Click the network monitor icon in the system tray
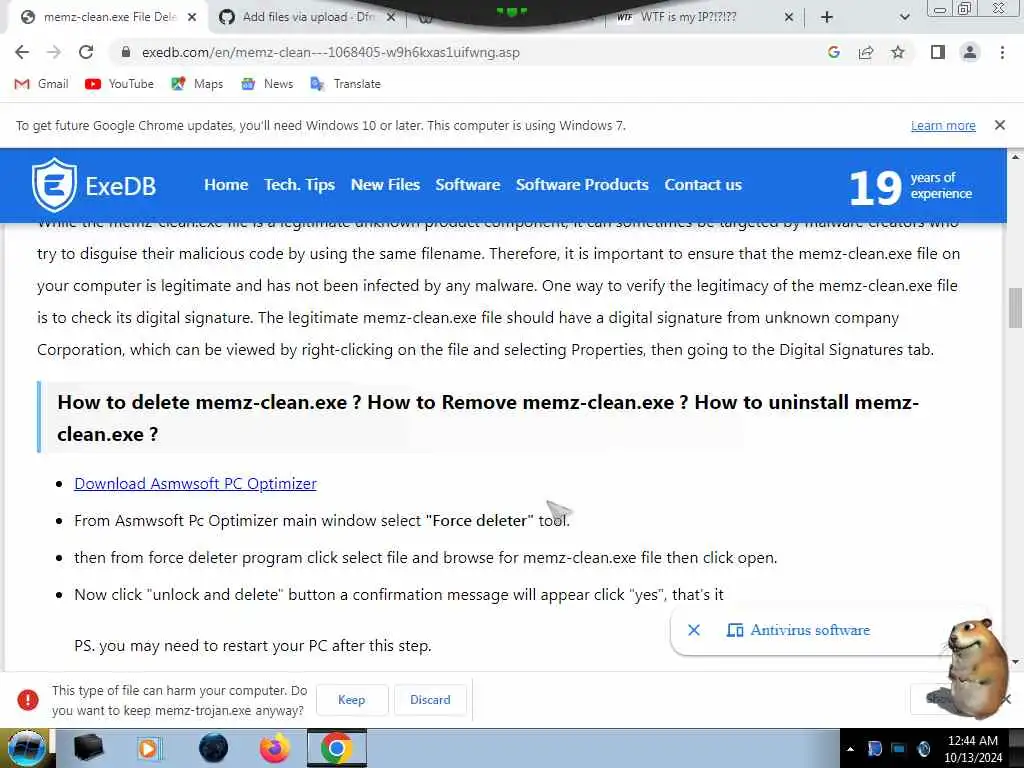This screenshot has width=1024, height=768. coord(899,748)
